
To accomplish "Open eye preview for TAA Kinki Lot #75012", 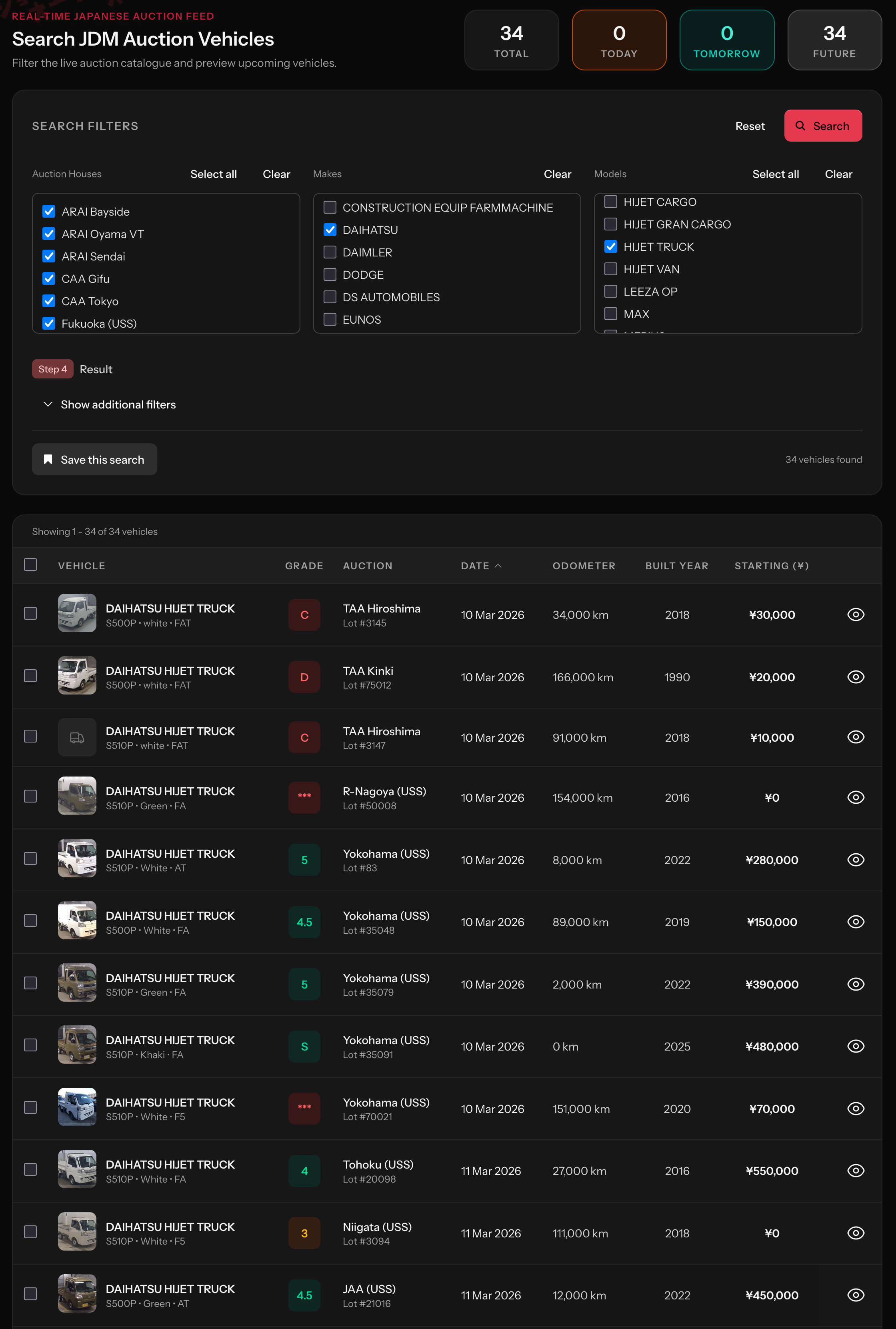I will tap(856, 677).
